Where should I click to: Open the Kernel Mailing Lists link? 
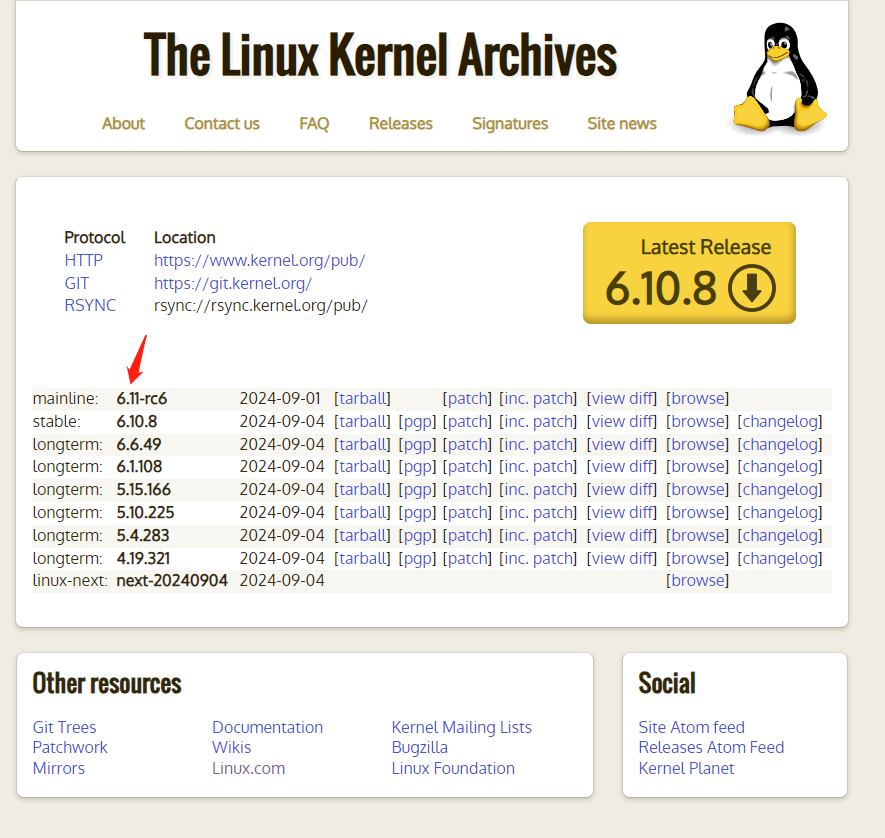461,727
